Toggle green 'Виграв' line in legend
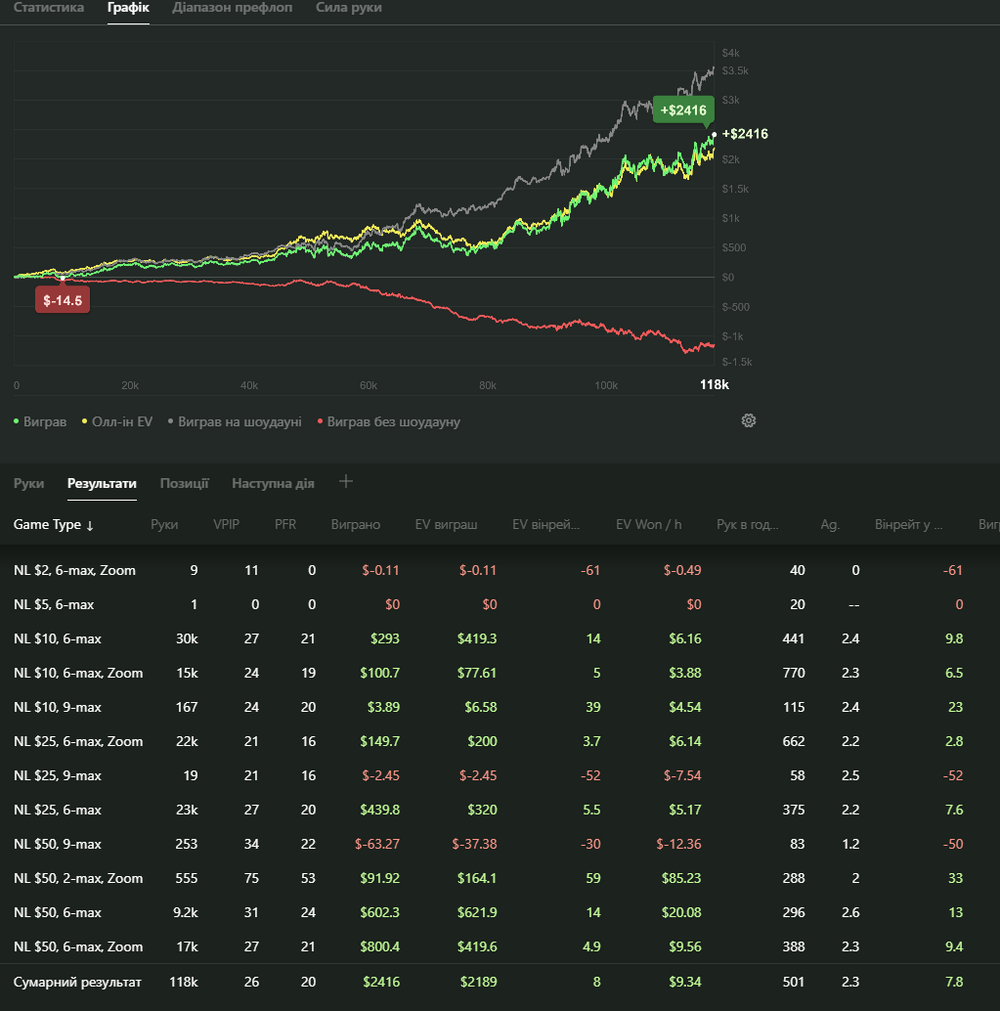The height and width of the screenshot is (1011, 1000). [40, 422]
